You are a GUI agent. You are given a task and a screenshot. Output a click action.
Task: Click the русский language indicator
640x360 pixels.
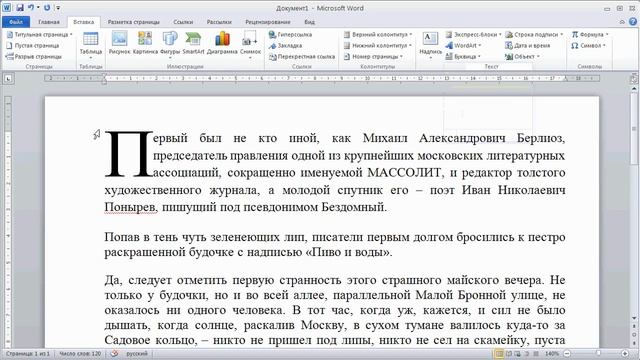pos(137,354)
